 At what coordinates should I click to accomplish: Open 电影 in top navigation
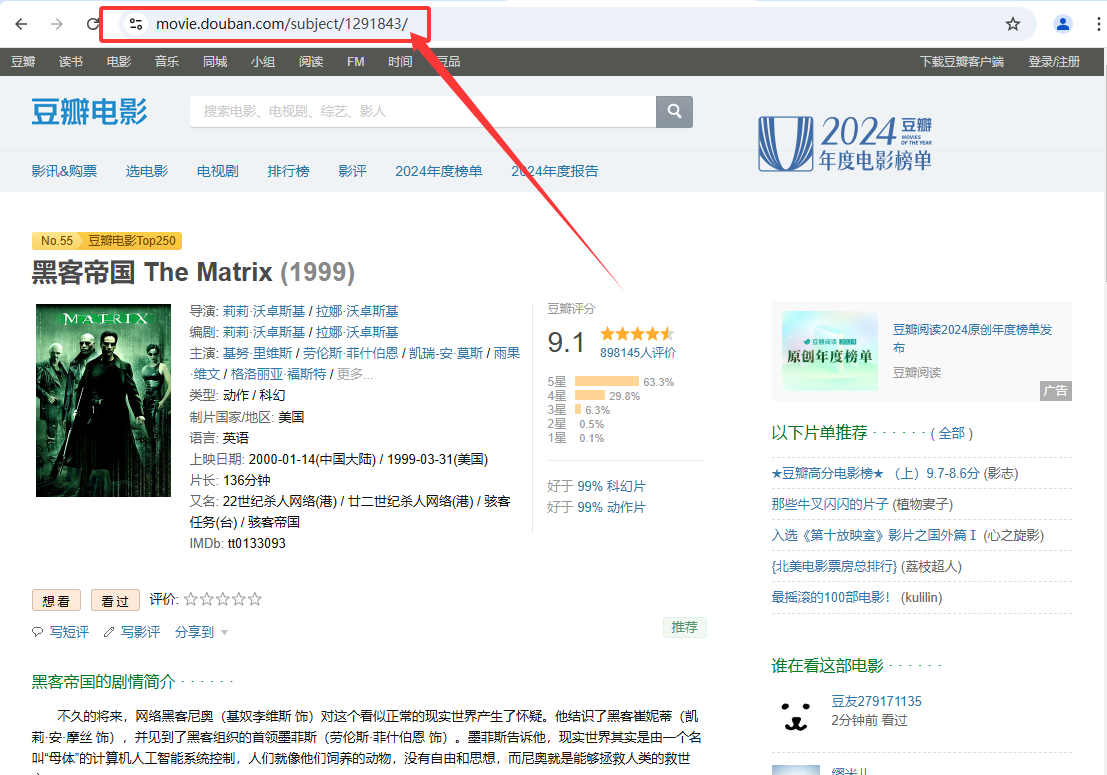[119, 62]
